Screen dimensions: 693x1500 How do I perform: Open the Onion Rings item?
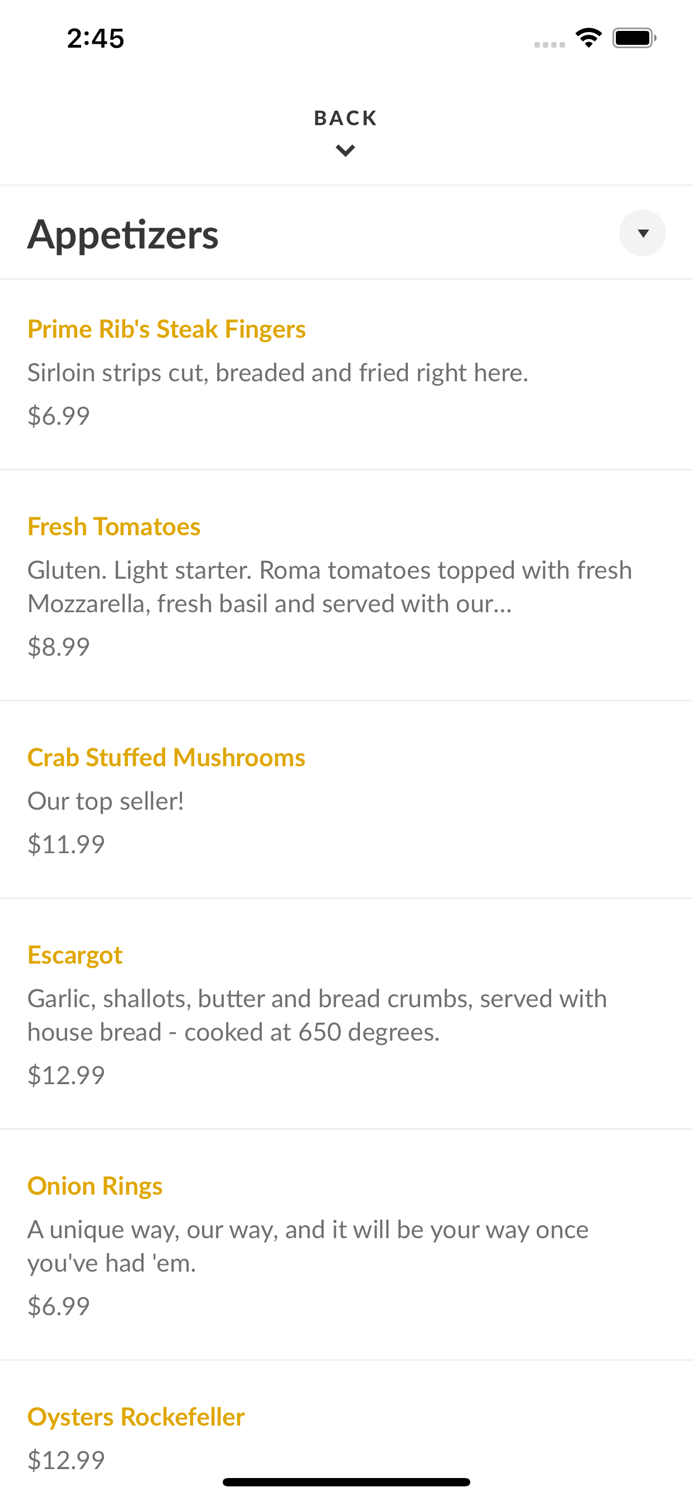click(x=95, y=1186)
